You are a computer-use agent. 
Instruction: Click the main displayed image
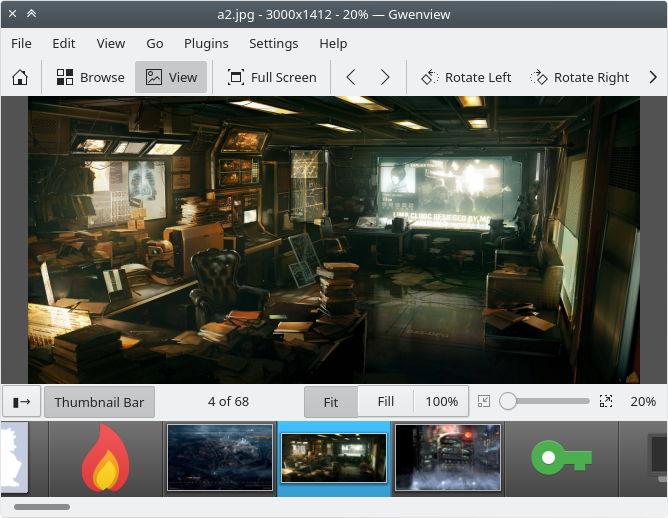(334, 240)
